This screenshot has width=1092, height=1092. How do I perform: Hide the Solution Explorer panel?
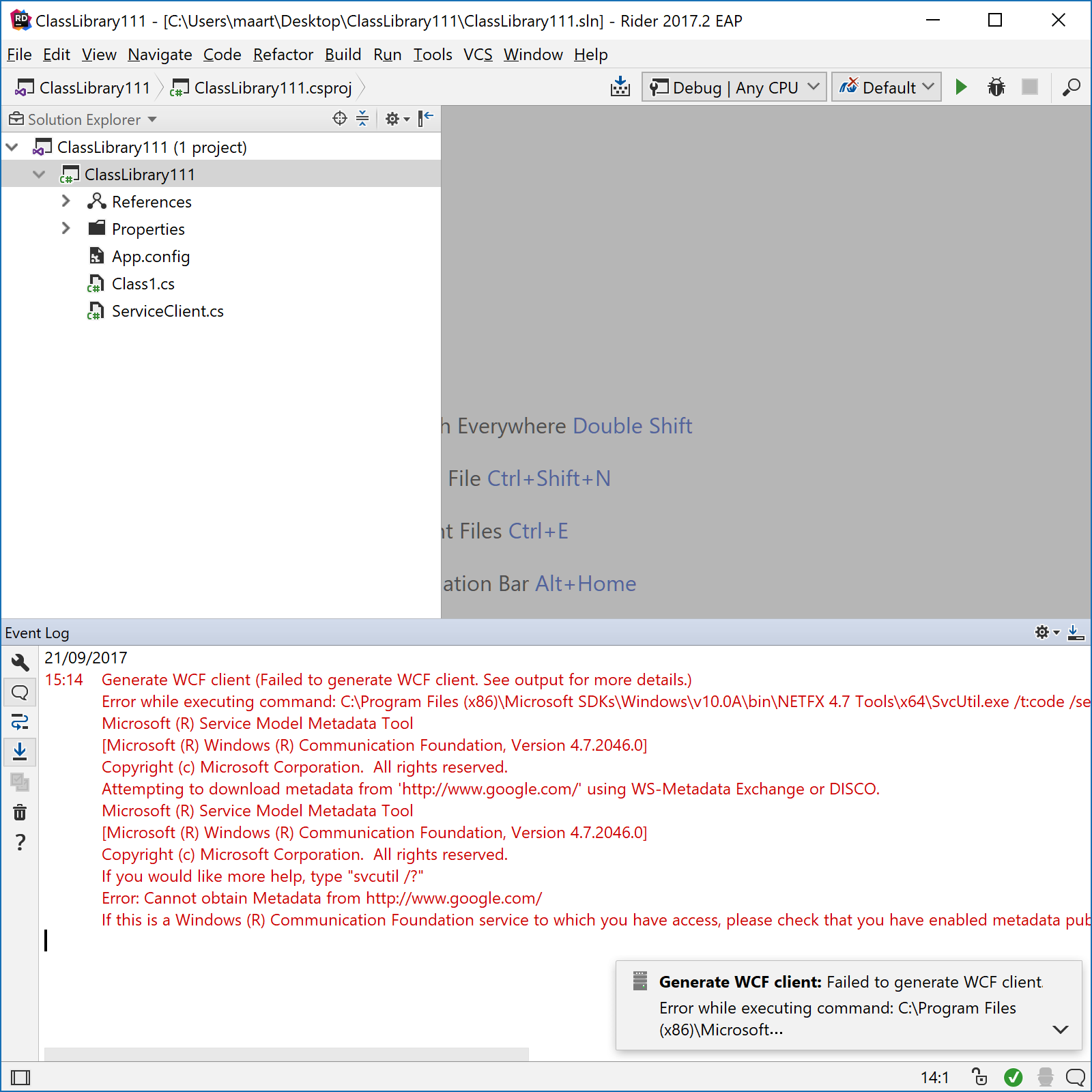pyautogui.click(x=426, y=119)
